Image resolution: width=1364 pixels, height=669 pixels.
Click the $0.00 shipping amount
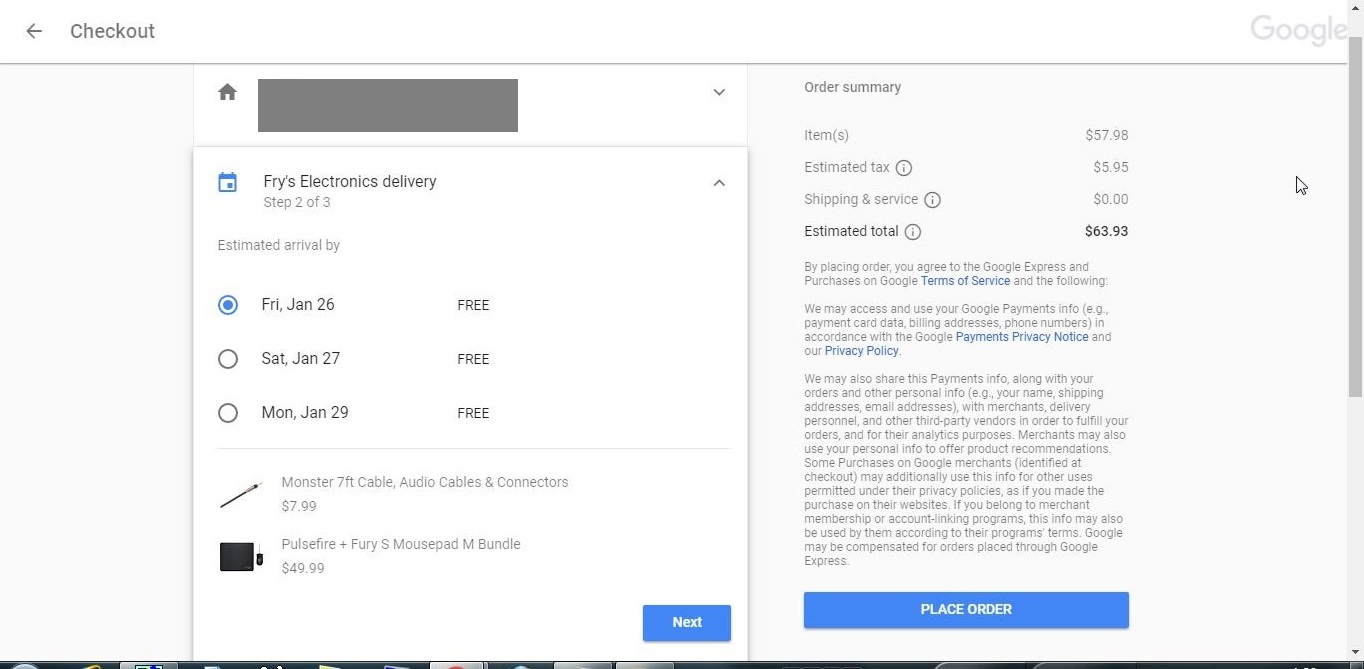click(1110, 199)
